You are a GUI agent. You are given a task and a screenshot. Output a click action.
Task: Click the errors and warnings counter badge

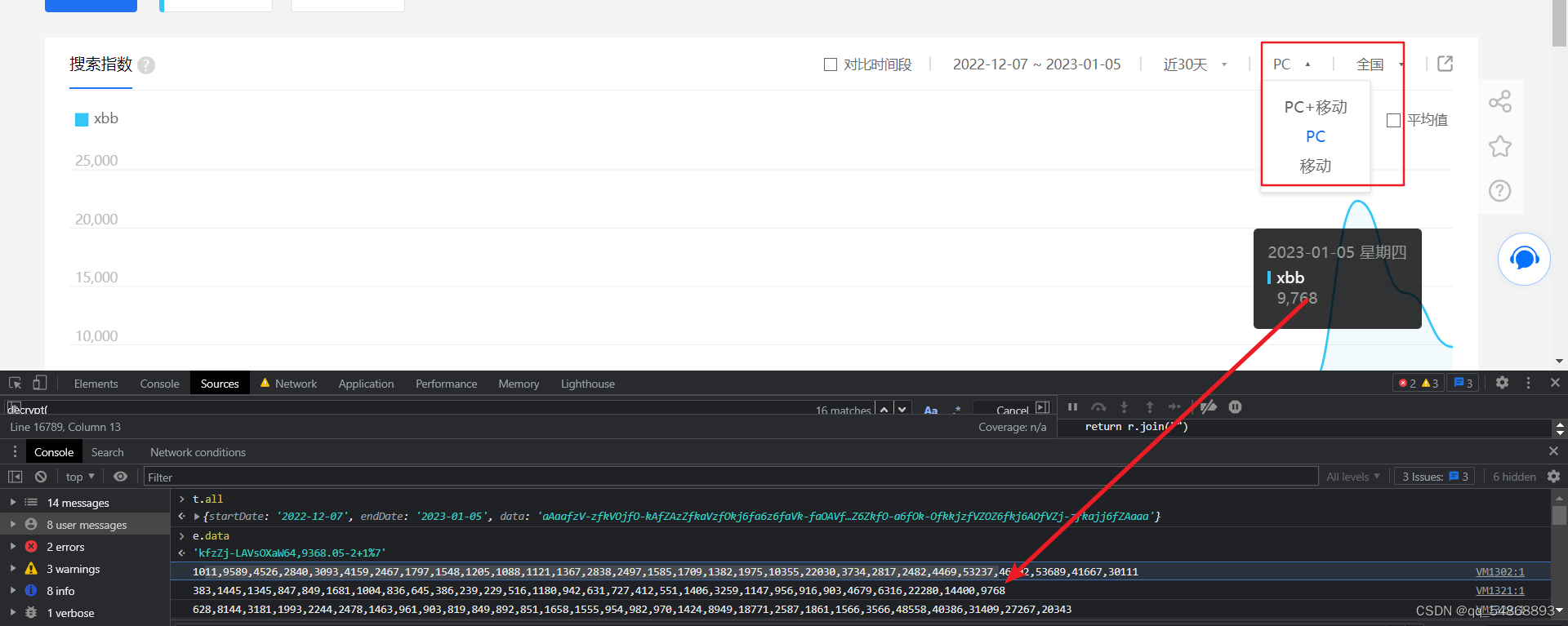pos(1419,383)
